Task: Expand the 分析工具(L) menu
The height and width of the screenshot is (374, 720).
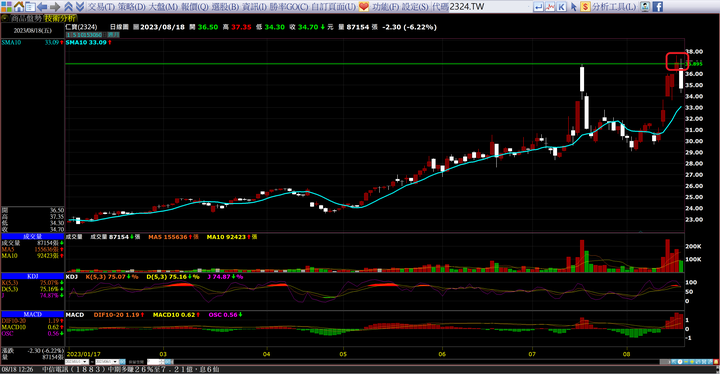Action: [x=614, y=6]
